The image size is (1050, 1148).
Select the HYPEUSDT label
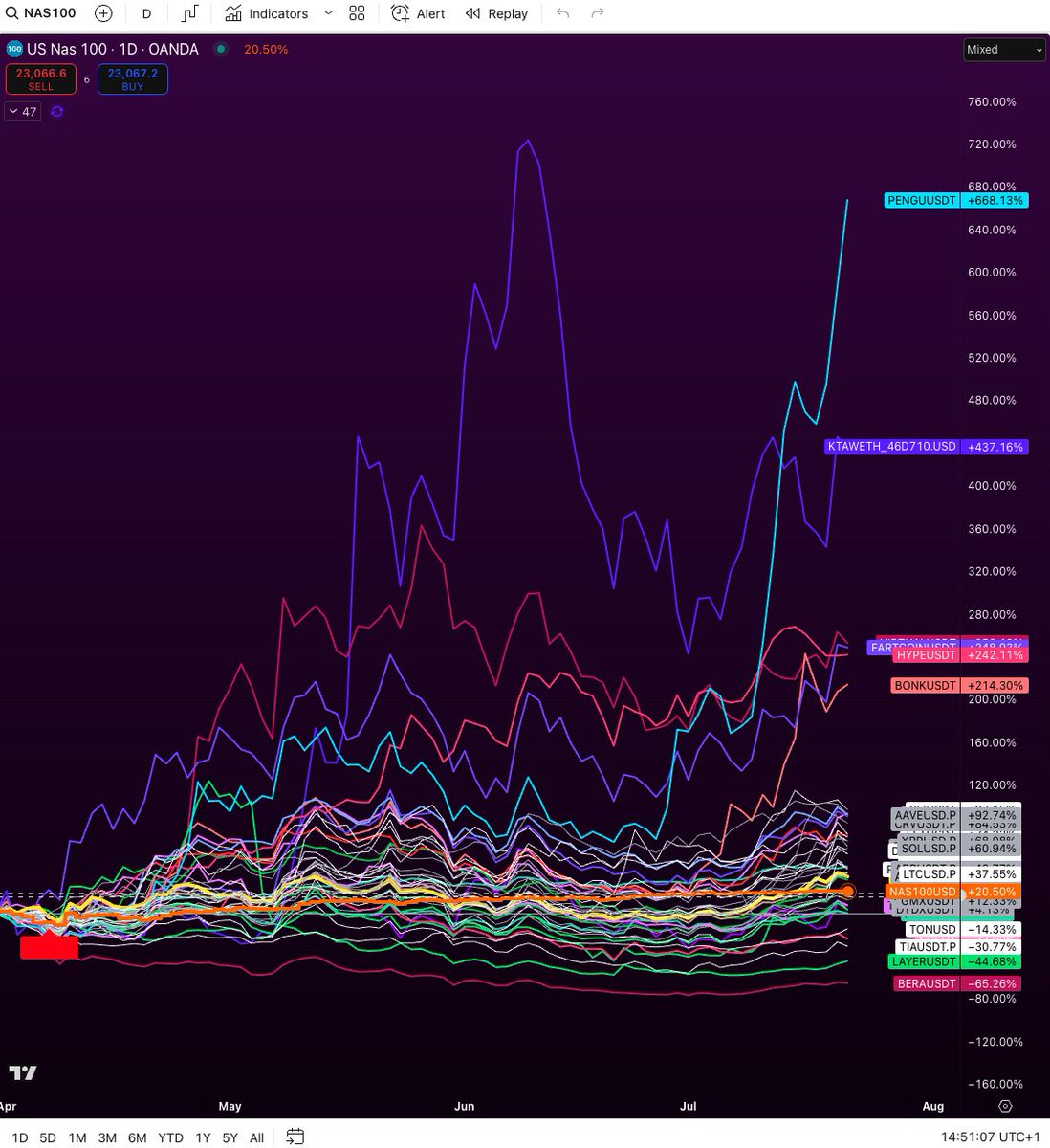[961, 655]
